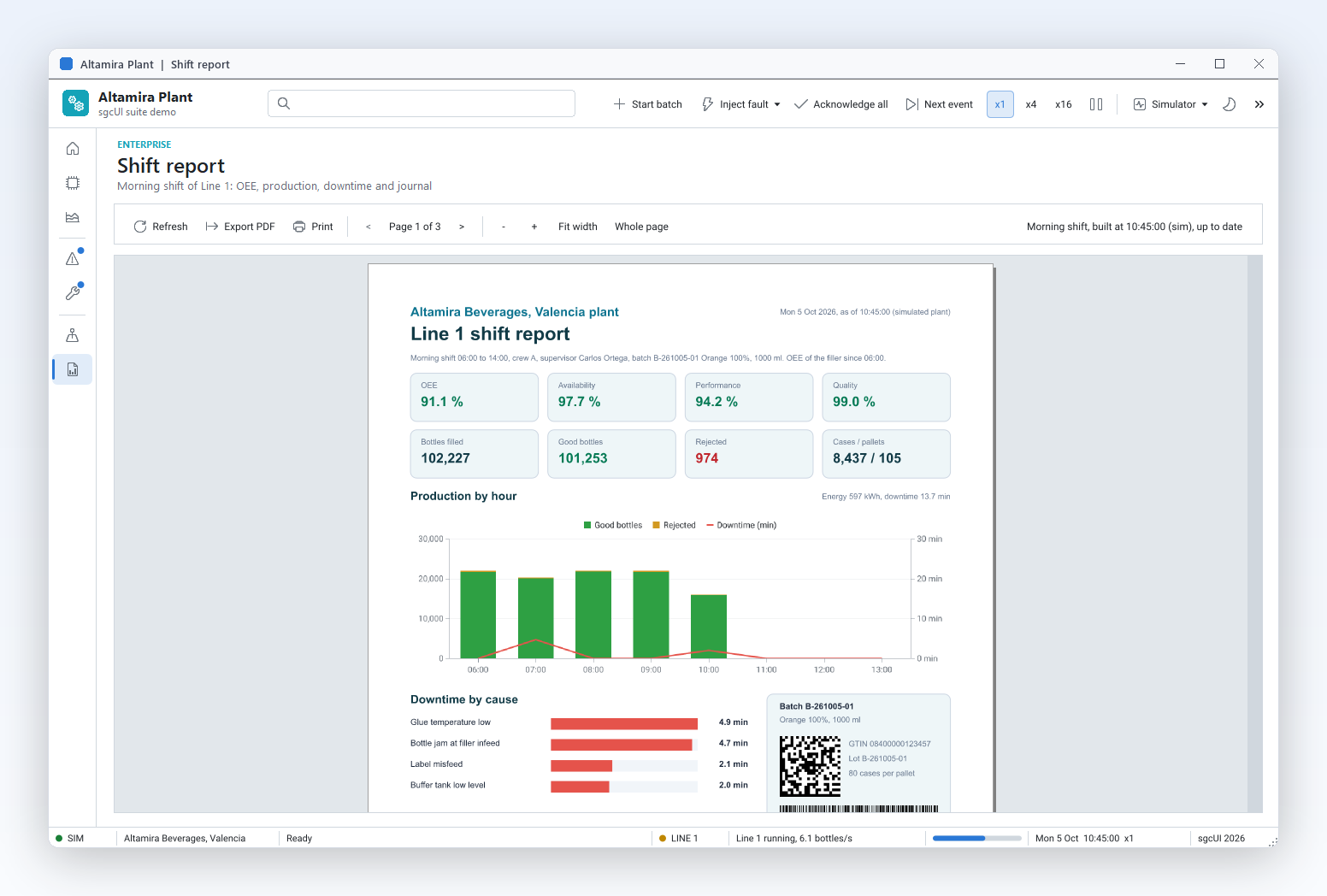1327x896 pixels.
Task: Open the Inject fault dropdown
Action: (740, 104)
